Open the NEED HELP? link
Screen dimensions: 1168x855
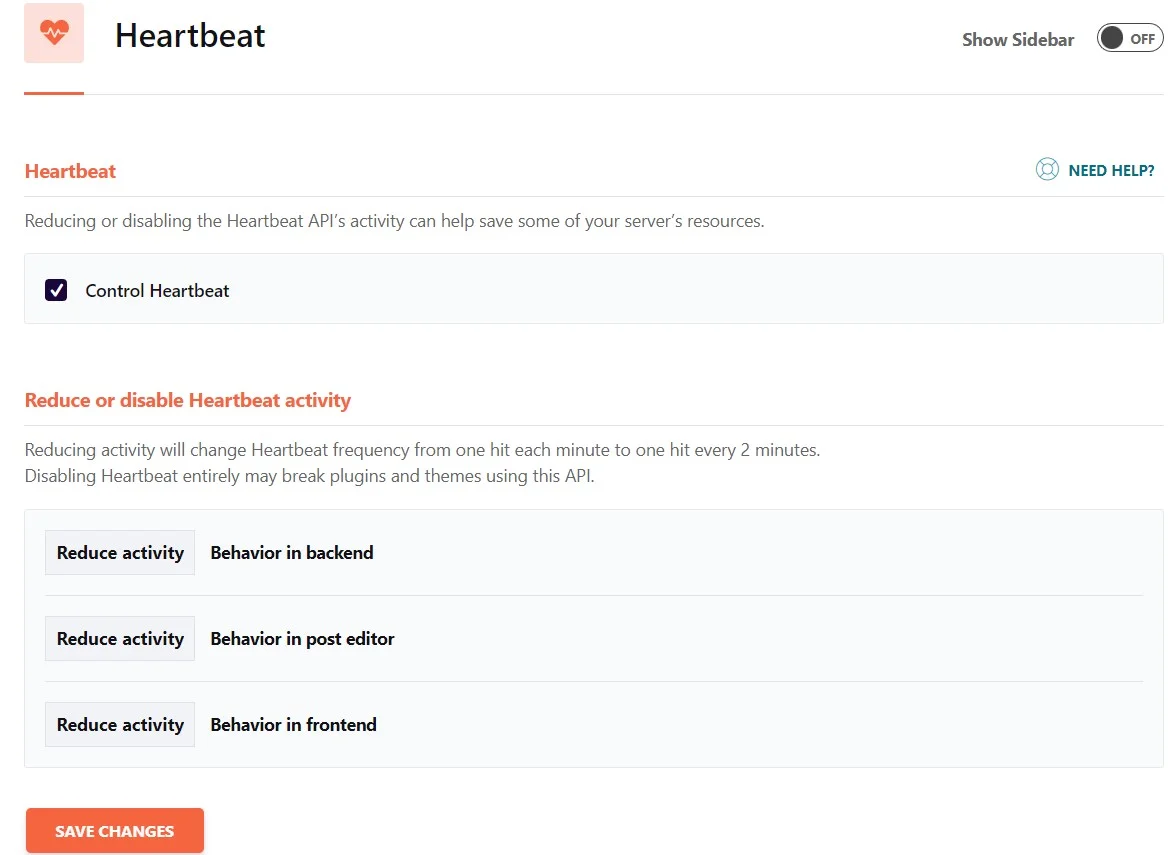(1111, 171)
